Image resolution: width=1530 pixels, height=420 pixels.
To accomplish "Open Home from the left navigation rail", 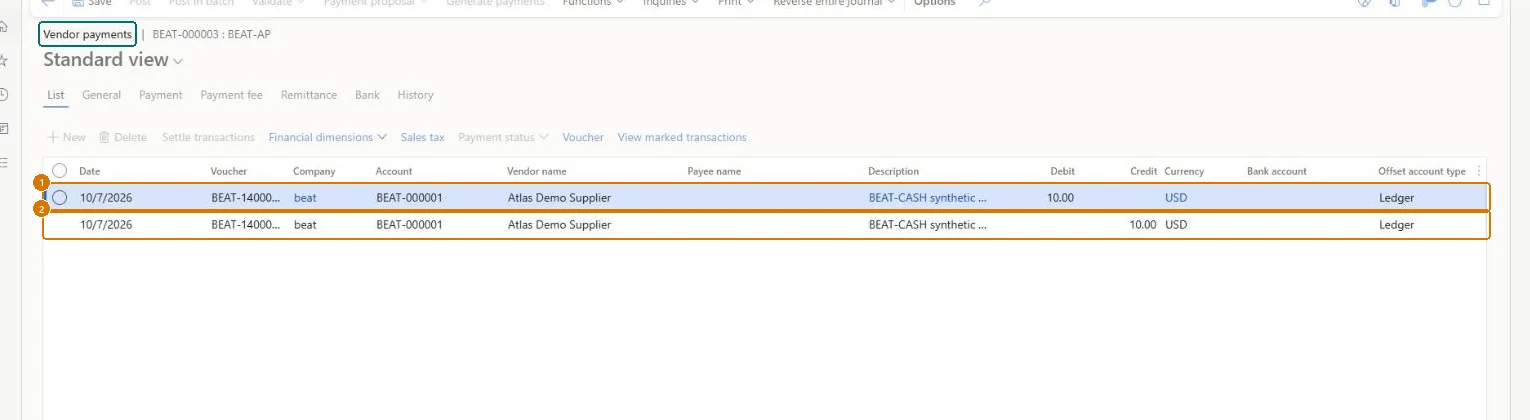I will coord(3,27).
